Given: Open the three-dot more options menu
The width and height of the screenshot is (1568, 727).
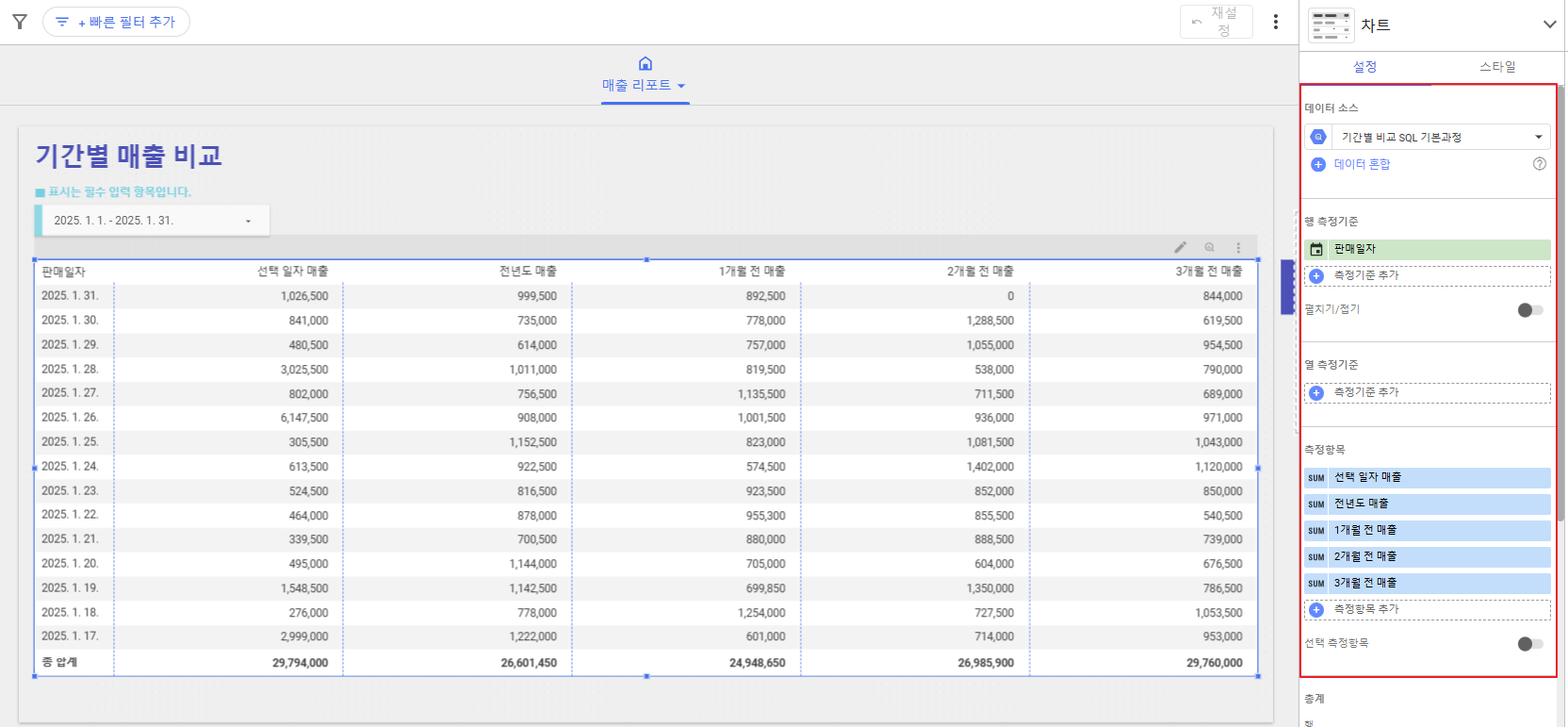Looking at the screenshot, I should click(1276, 22).
